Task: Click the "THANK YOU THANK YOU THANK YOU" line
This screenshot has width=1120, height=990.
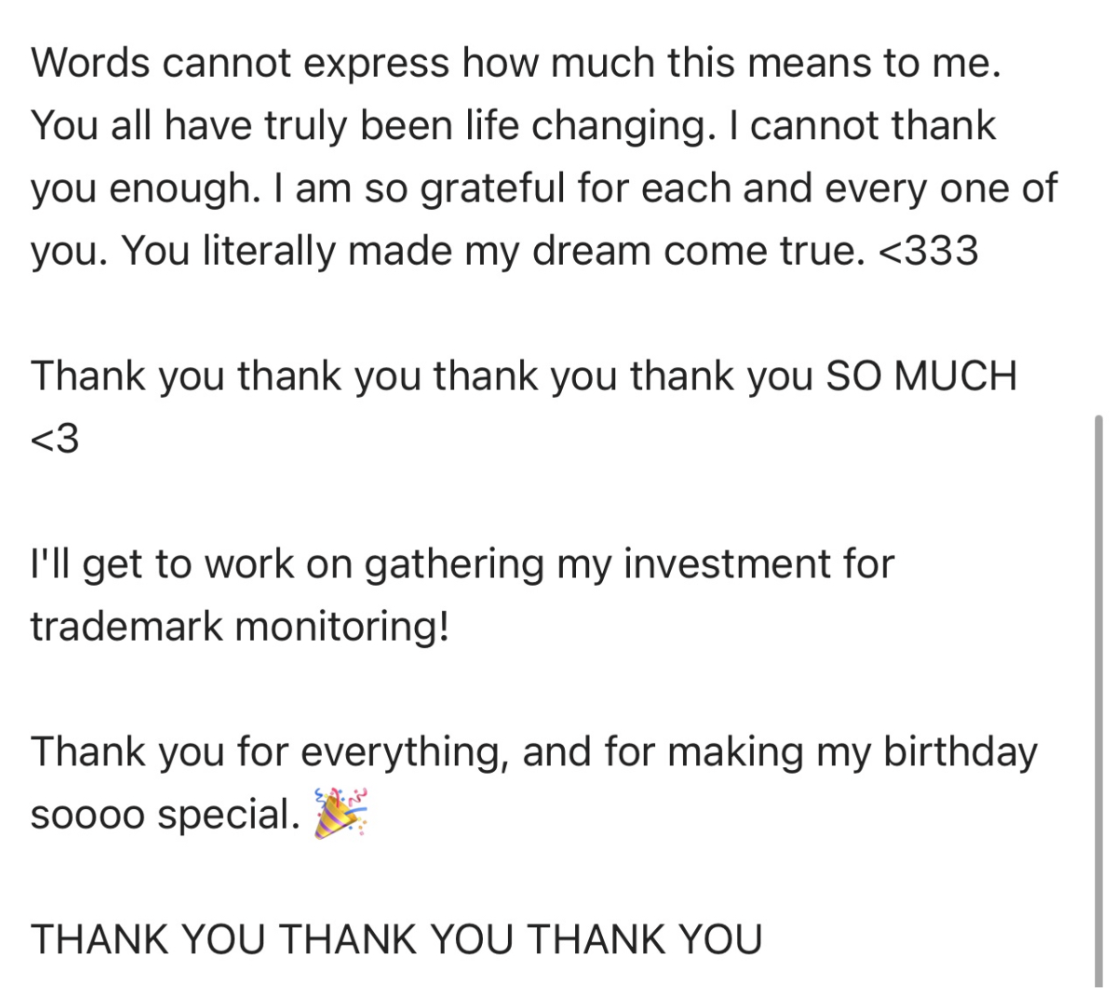Action: coord(397,939)
